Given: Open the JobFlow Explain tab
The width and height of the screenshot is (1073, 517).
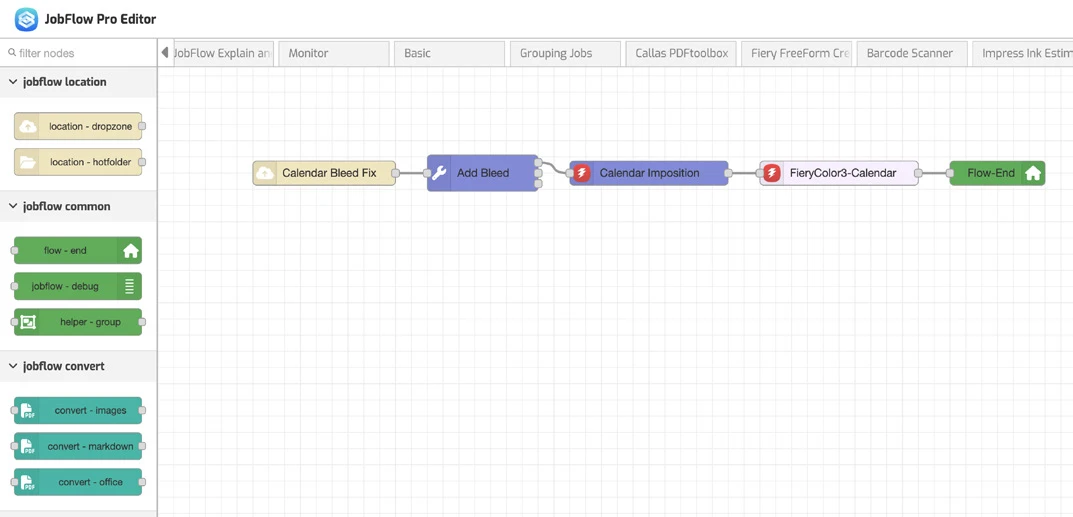Looking at the screenshot, I should coord(223,53).
